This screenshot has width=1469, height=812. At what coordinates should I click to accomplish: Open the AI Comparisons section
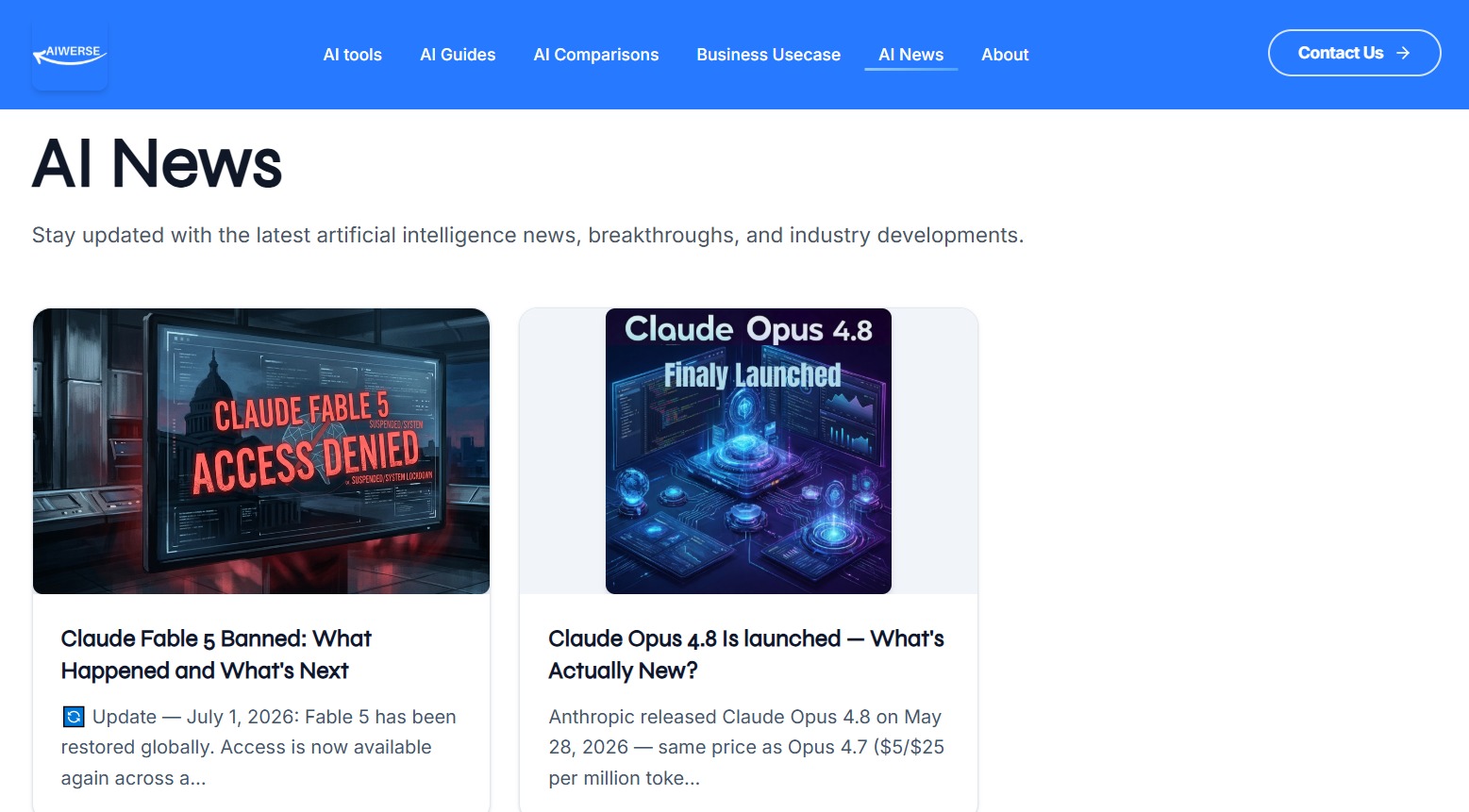(x=596, y=55)
